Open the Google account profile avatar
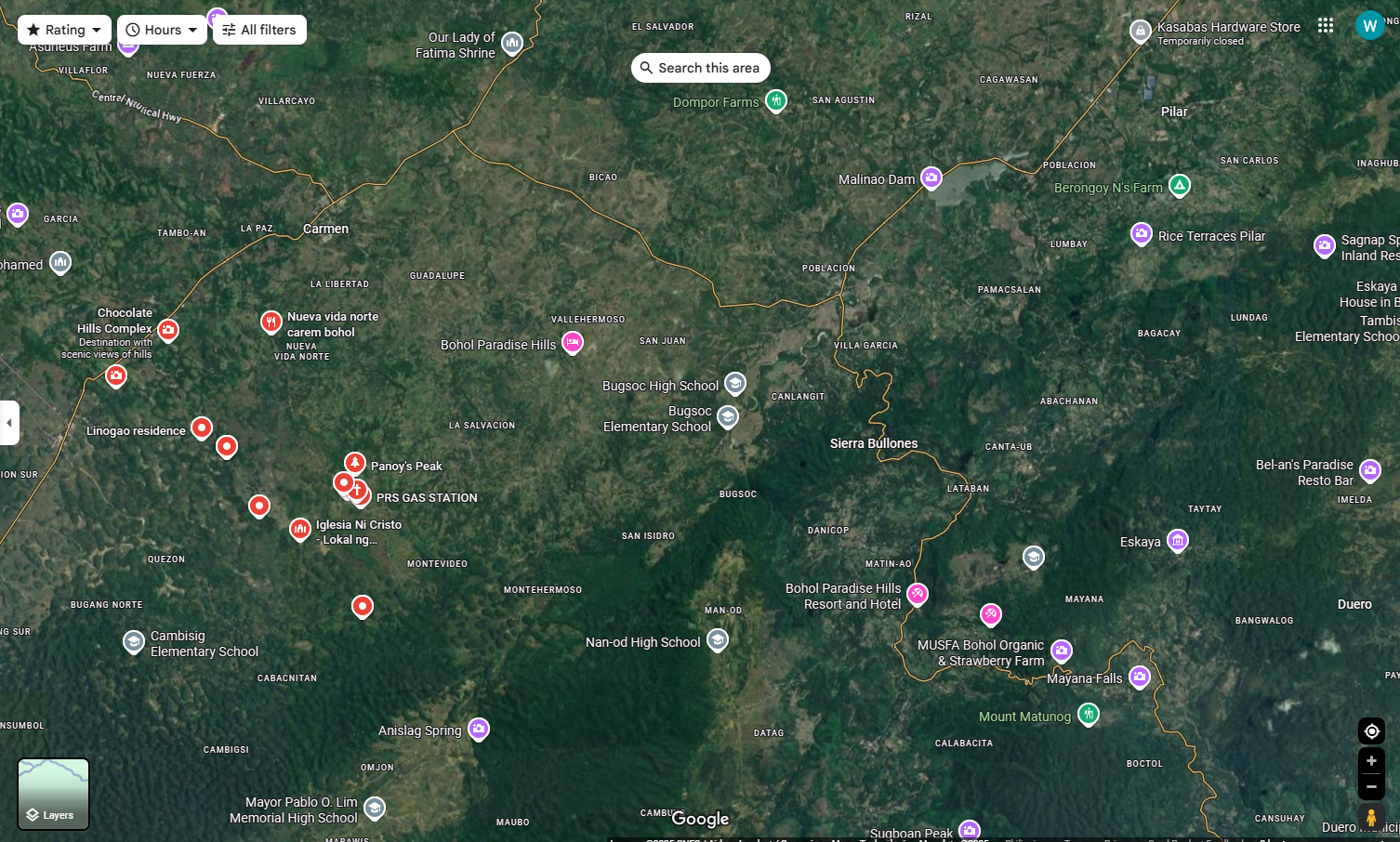Screen dimensions: 1400x842 [x=1369, y=26]
